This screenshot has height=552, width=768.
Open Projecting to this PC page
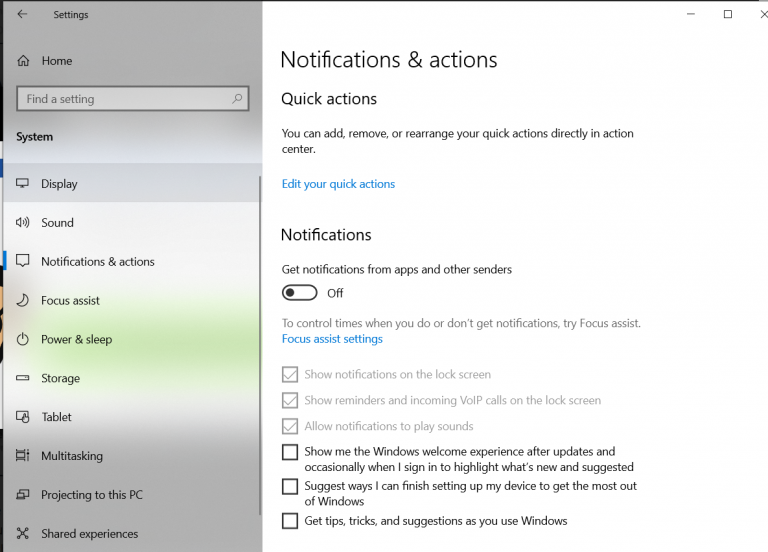point(131,495)
